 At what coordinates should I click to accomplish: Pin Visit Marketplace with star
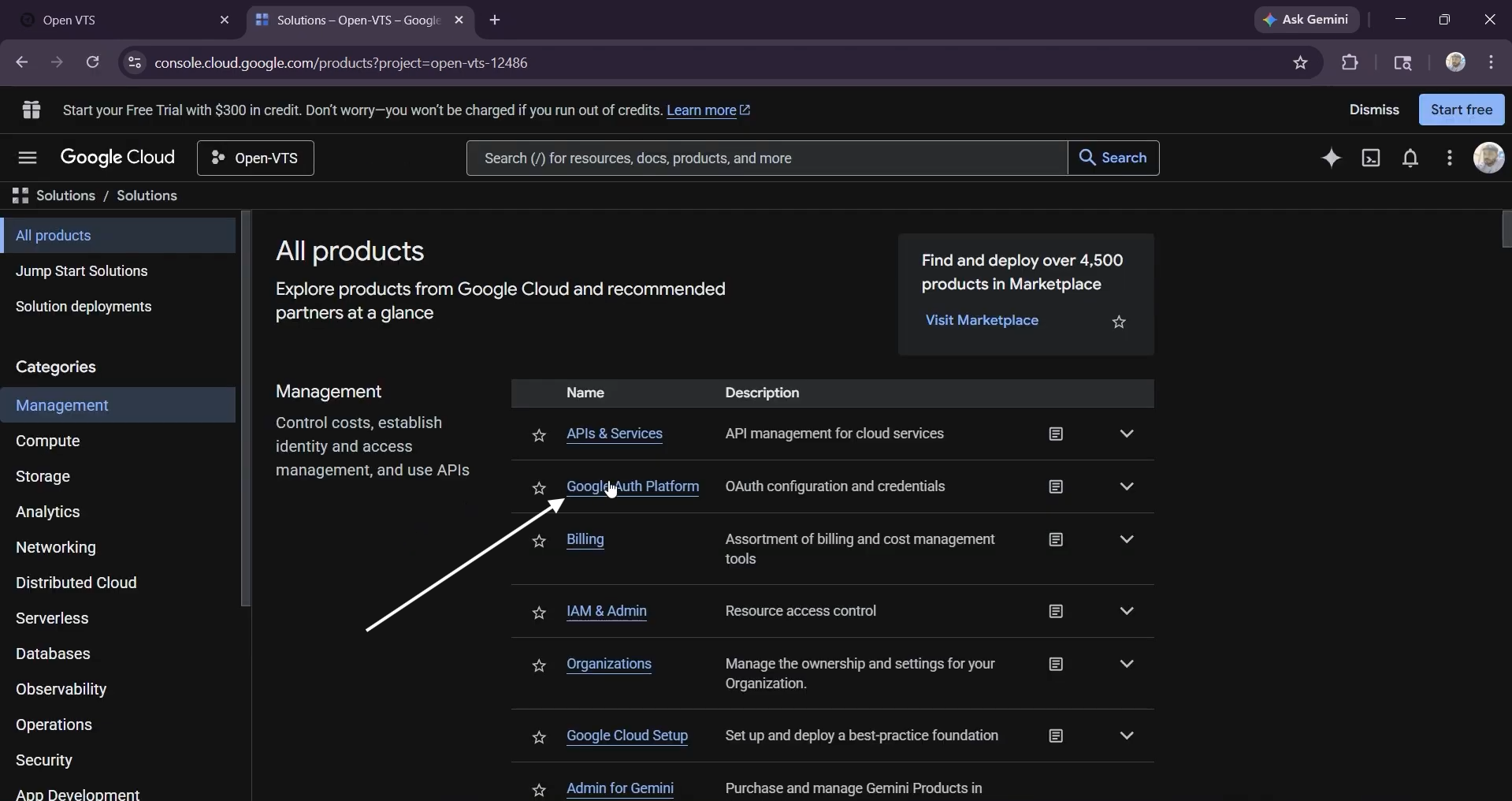coord(1120,322)
